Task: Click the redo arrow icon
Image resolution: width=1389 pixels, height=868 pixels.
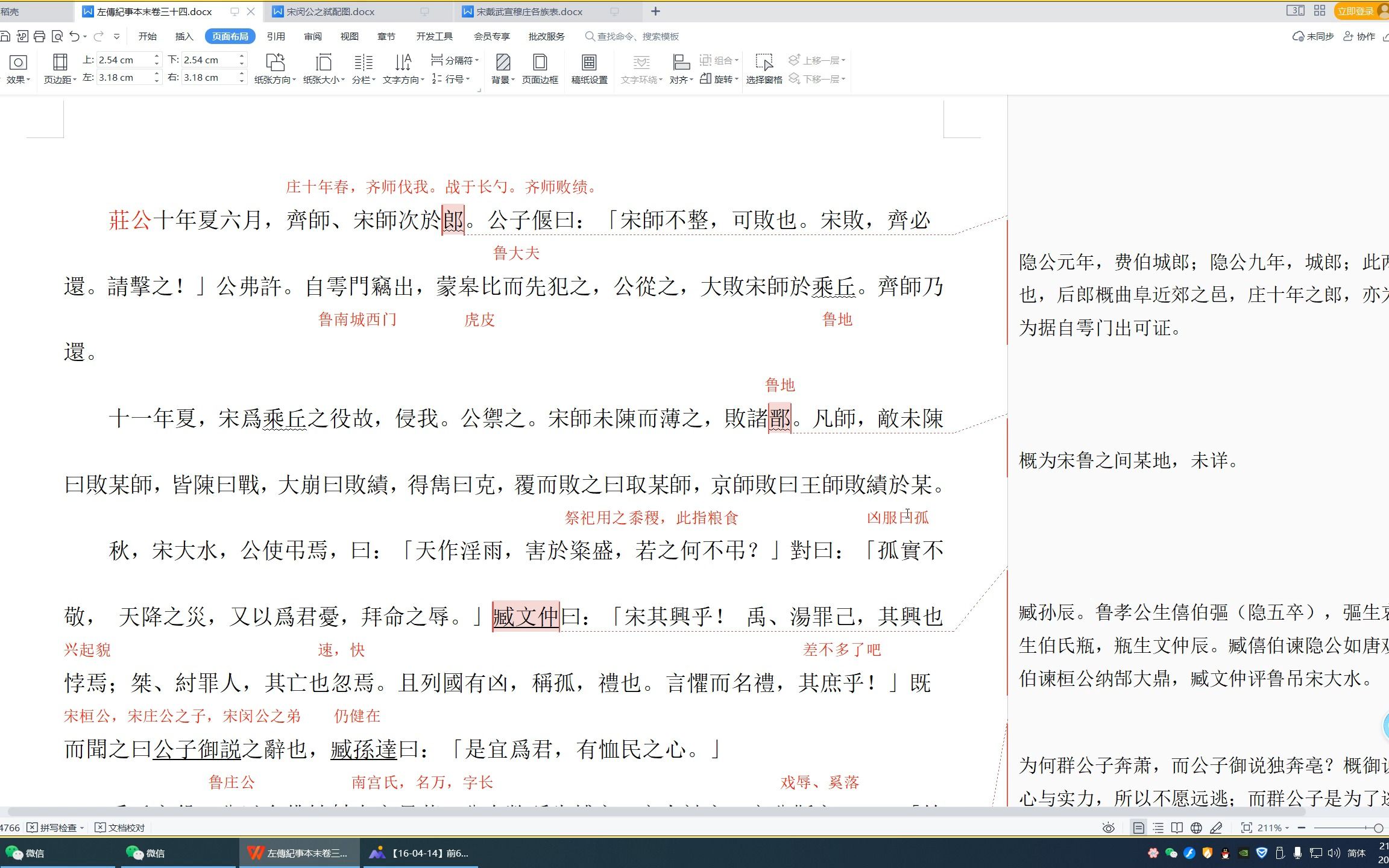Action: [98, 36]
